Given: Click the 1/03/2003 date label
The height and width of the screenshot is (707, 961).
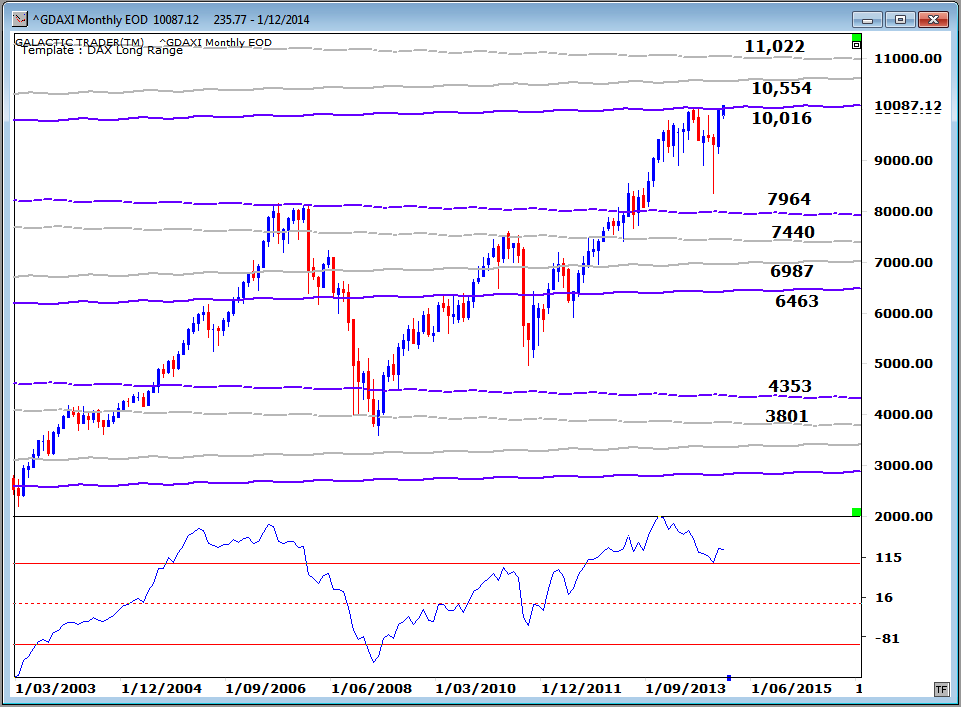Looking at the screenshot, I should point(56,689).
